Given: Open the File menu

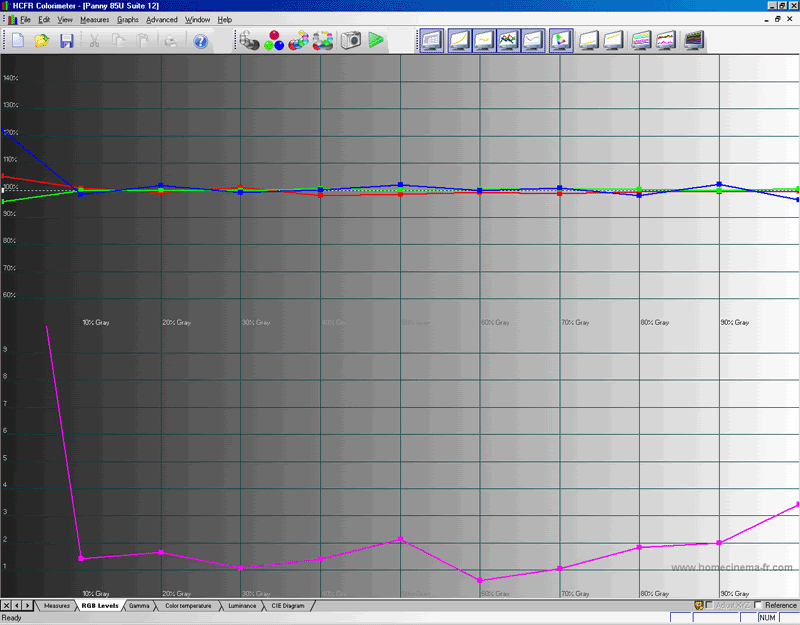Looking at the screenshot, I should pyautogui.click(x=26, y=20).
